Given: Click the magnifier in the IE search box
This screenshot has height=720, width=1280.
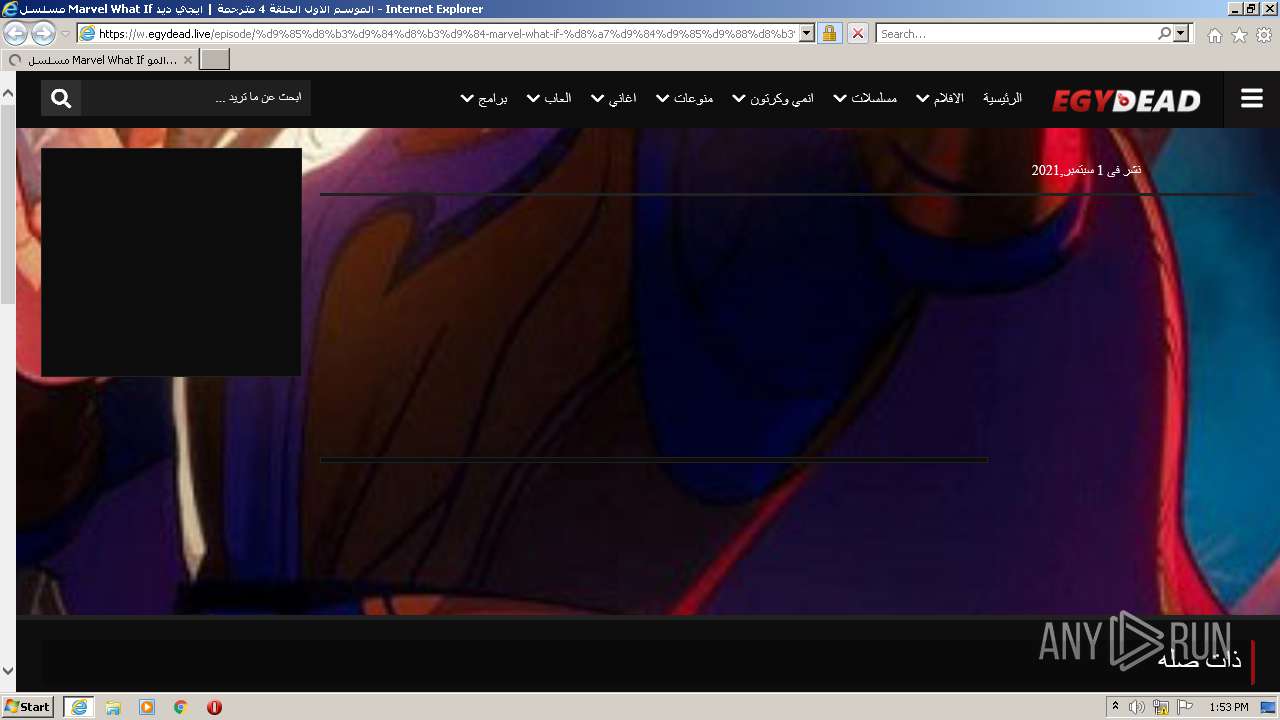Looking at the screenshot, I should click(x=1164, y=33).
